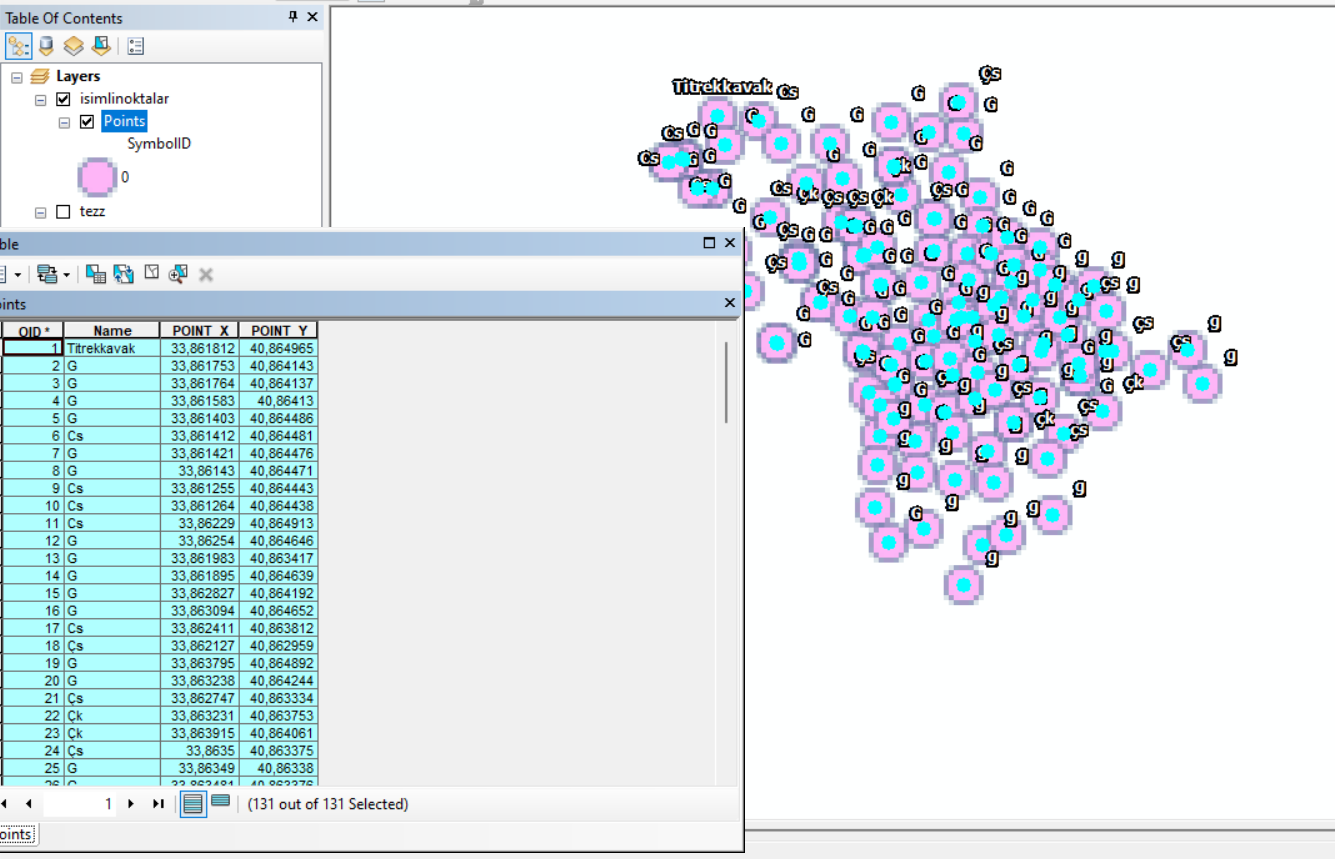1335x859 pixels.
Task: Uncheck the Points layer checkbox
Action: pyautogui.click(x=87, y=121)
